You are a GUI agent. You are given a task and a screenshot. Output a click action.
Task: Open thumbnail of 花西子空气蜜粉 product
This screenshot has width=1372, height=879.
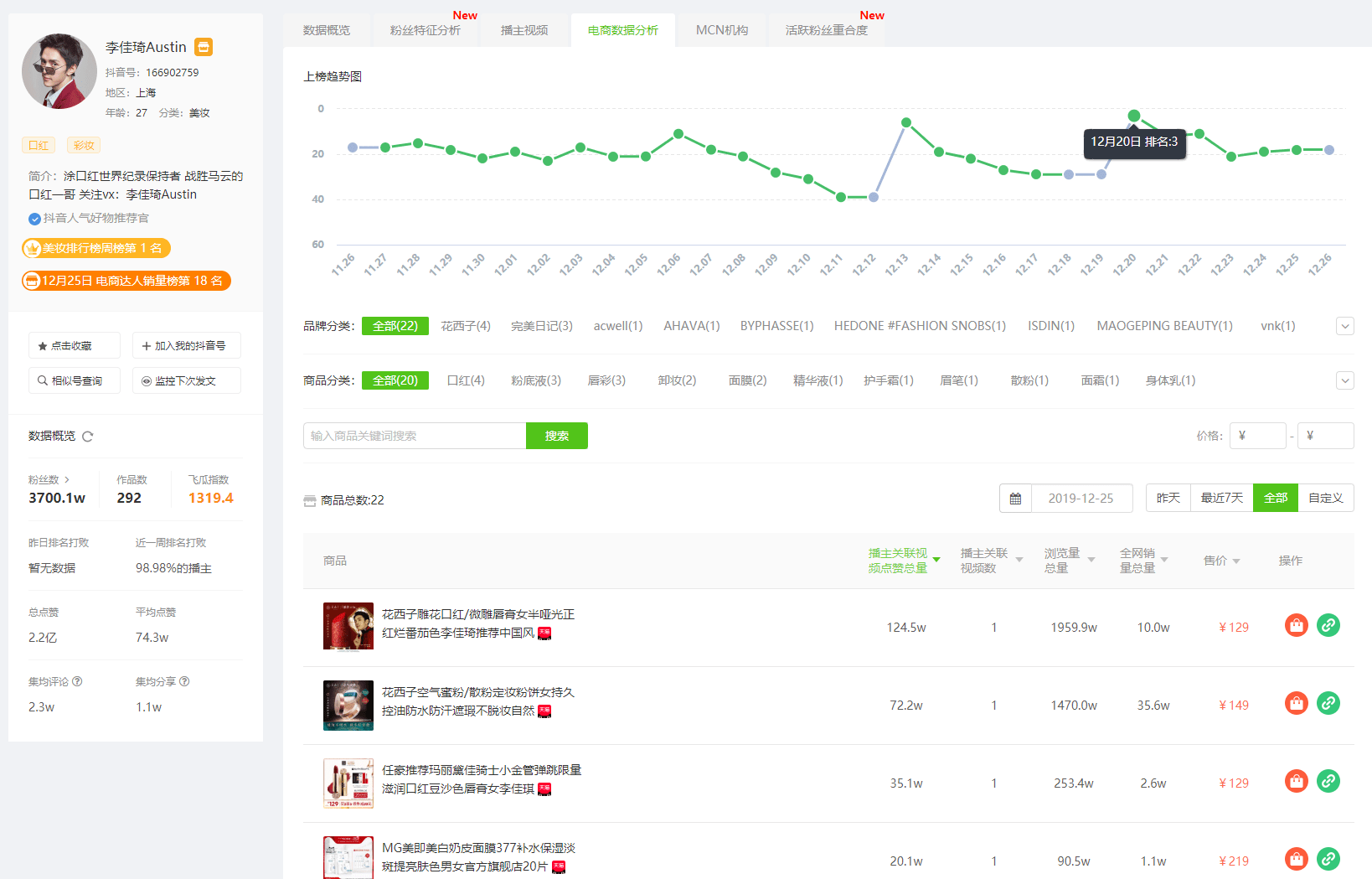click(x=348, y=705)
